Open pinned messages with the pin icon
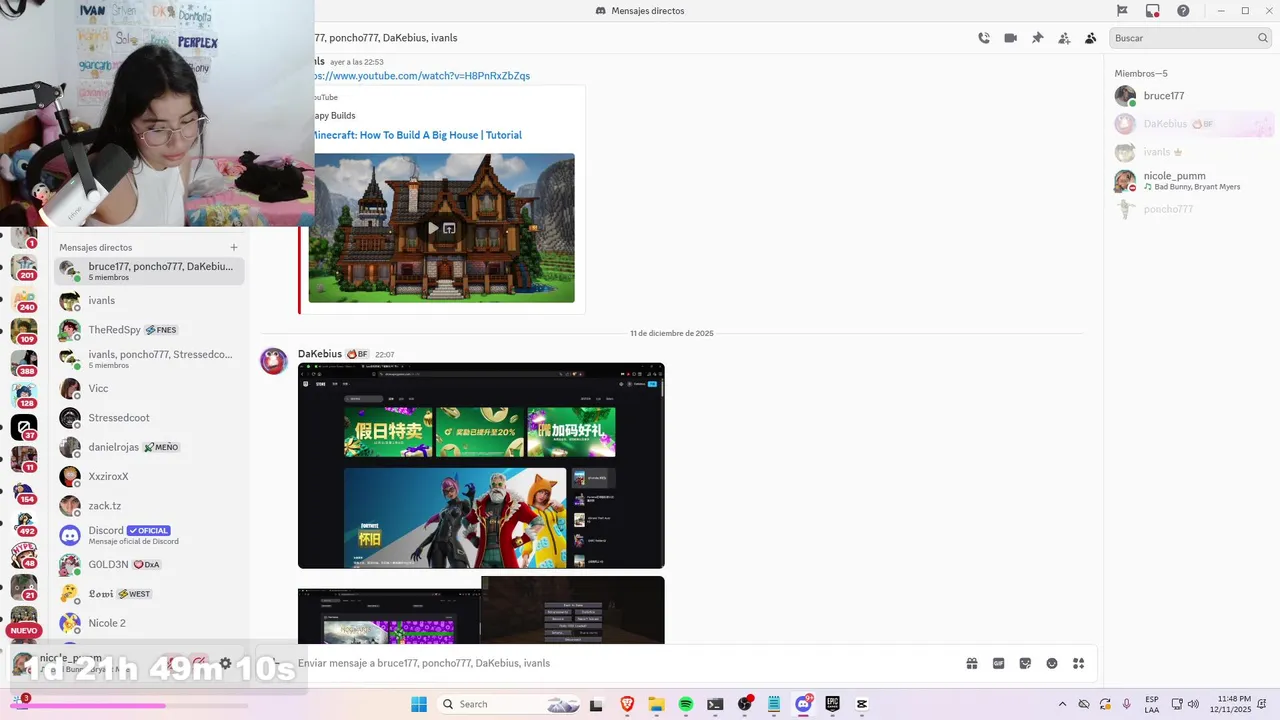This screenshot has width=1280, height=720. pyautogui.click(x=1037, y=38)
